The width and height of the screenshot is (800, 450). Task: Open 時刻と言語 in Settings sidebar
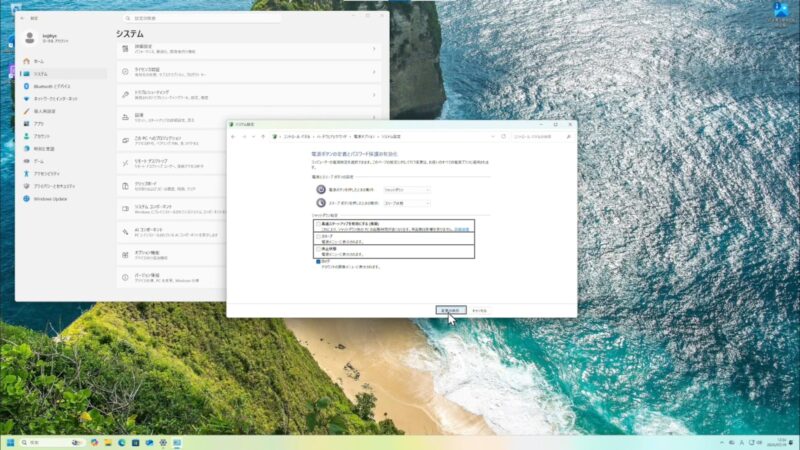click(63, 148)
